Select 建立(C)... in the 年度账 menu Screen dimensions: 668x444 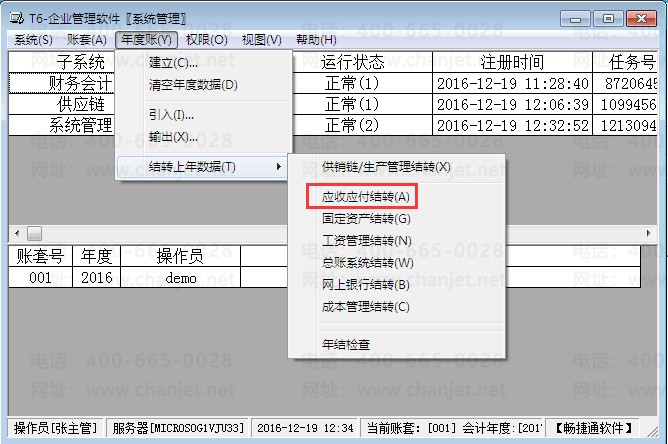(x=173, y=63)
